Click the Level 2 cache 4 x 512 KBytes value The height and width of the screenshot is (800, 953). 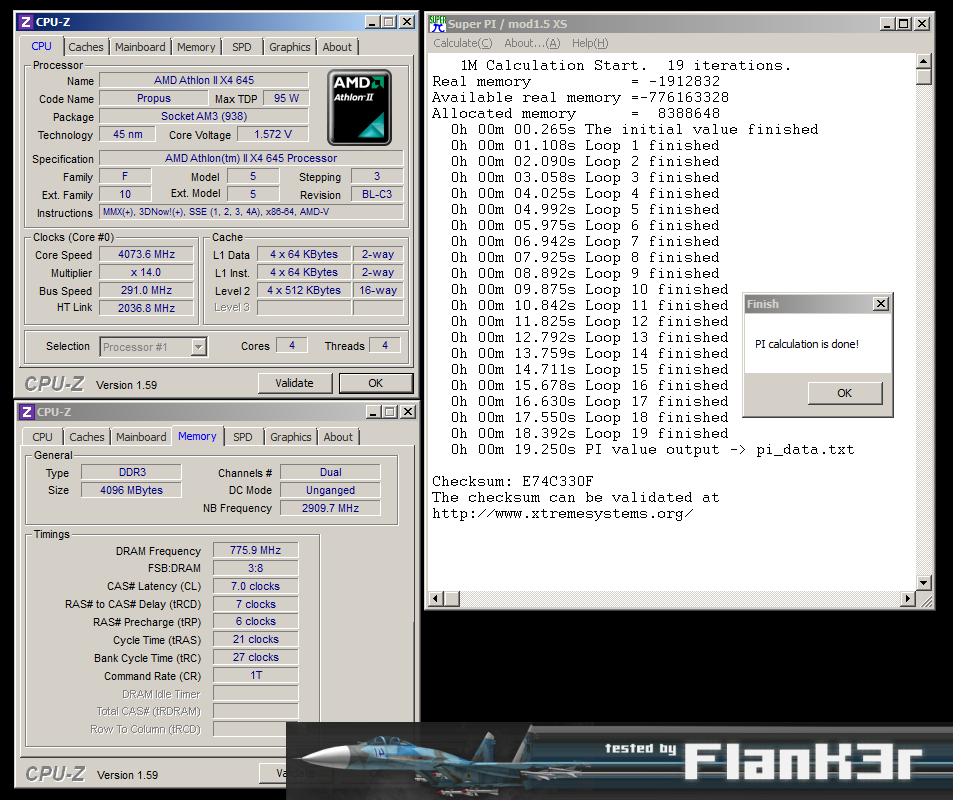tap(304, 290)
